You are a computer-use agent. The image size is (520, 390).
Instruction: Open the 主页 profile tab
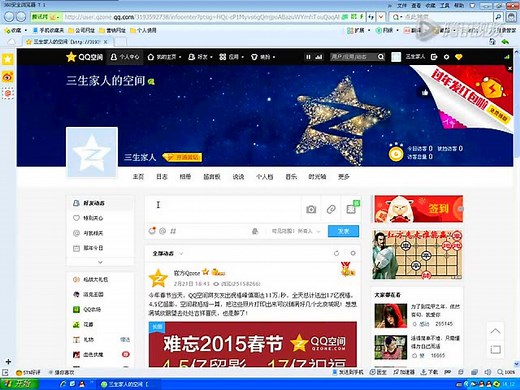tap(138, 177)
